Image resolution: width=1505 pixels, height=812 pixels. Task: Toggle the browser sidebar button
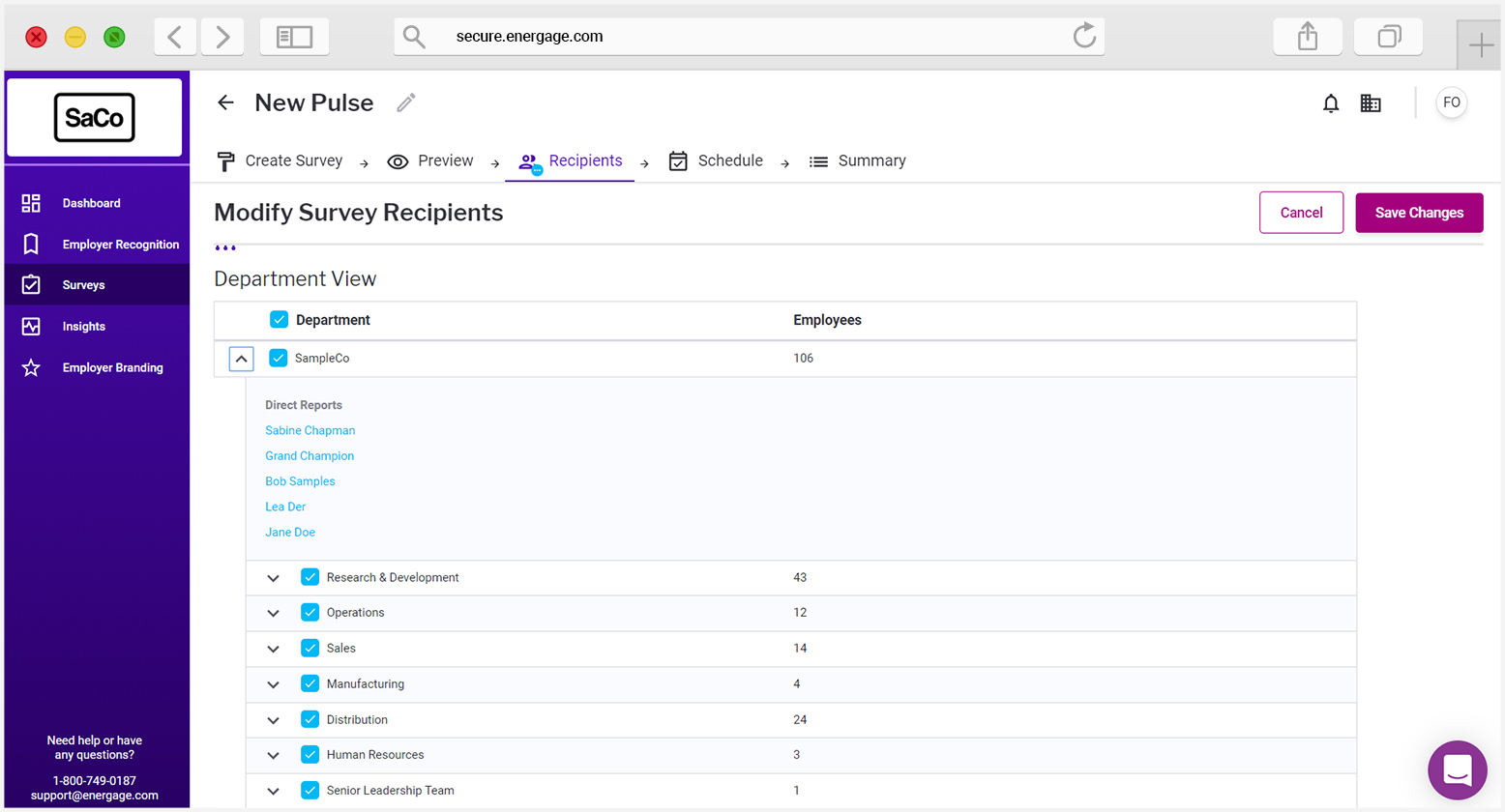pos(294,37)
